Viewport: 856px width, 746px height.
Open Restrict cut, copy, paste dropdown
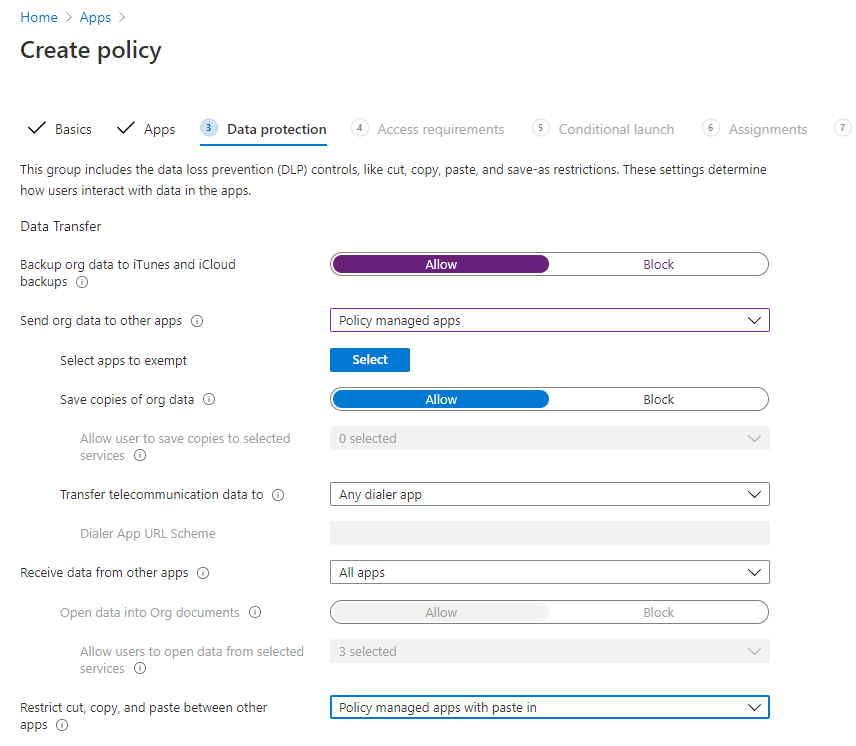point(550,707)
